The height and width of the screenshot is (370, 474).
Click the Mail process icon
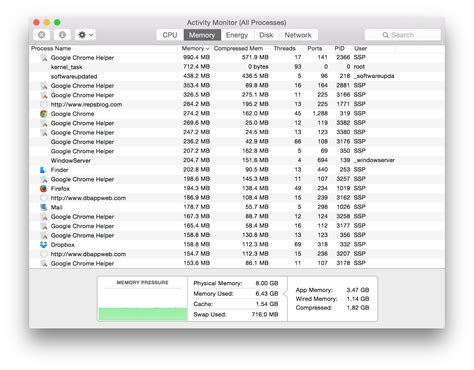(x=44, y=207)
